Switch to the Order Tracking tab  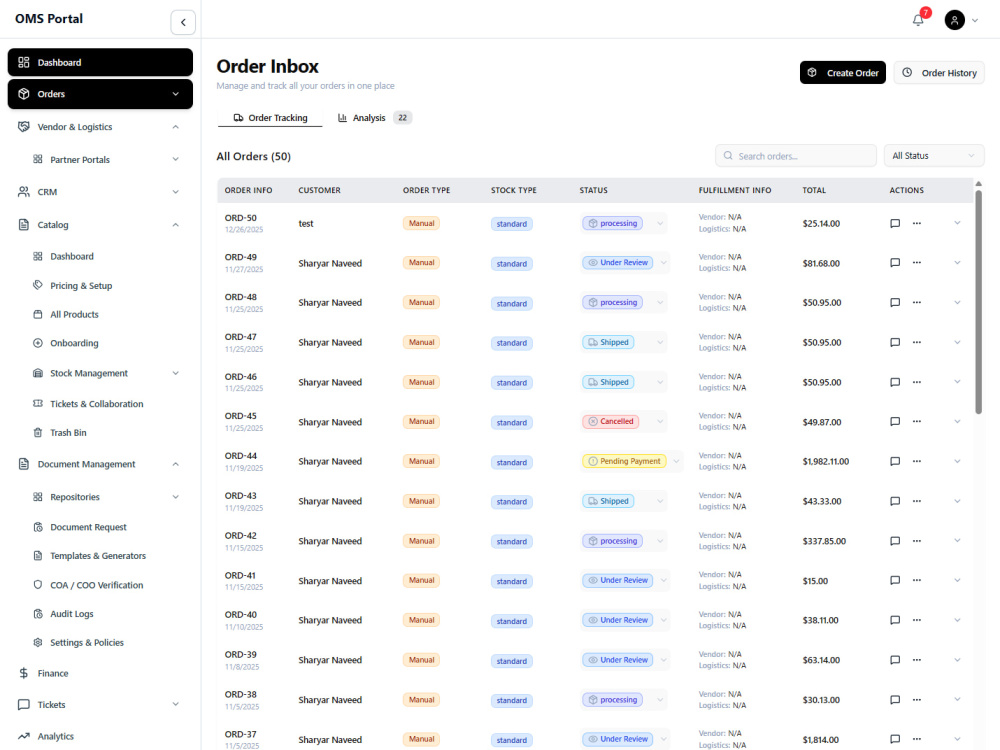[270, 118]
